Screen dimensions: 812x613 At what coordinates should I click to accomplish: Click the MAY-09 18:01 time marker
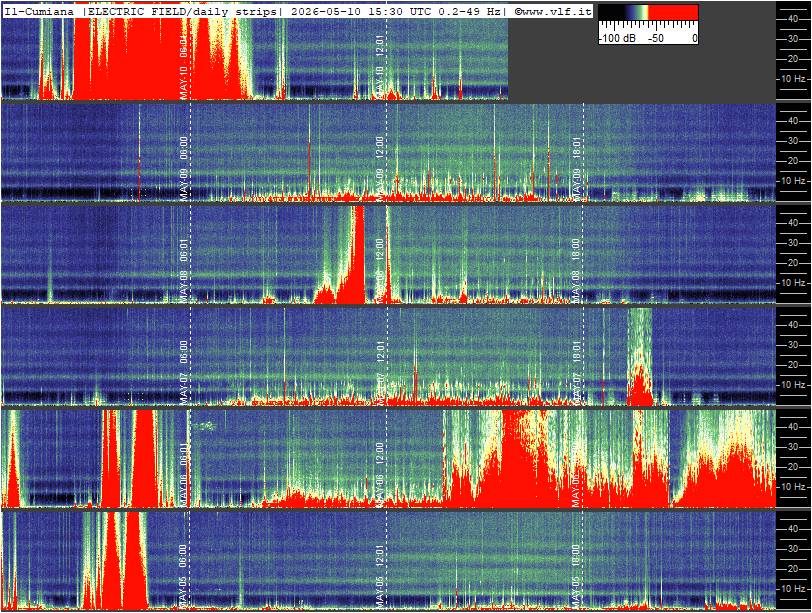coord(576,169)
